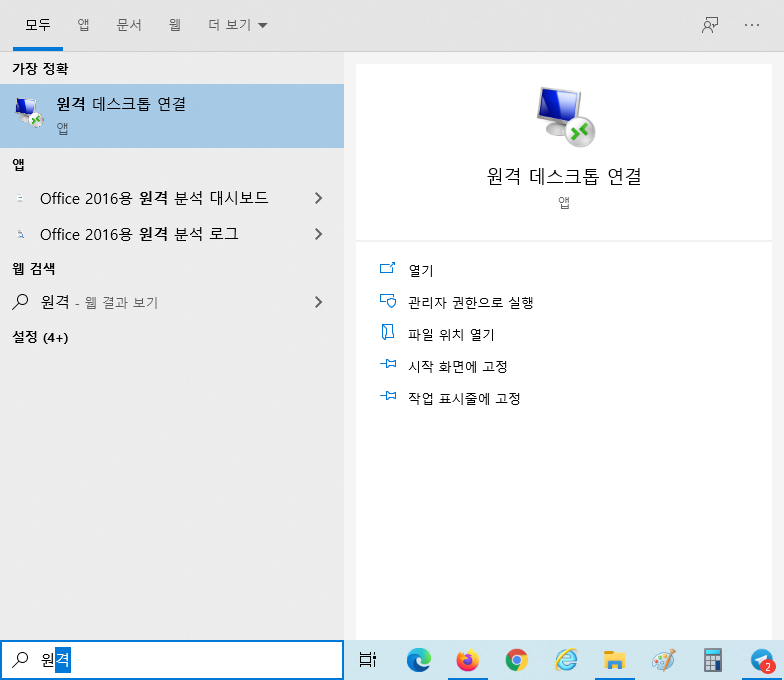Launch Microsoft Edge from taskbar
This screenshot has height=680, width=784.
click(418, 660)
